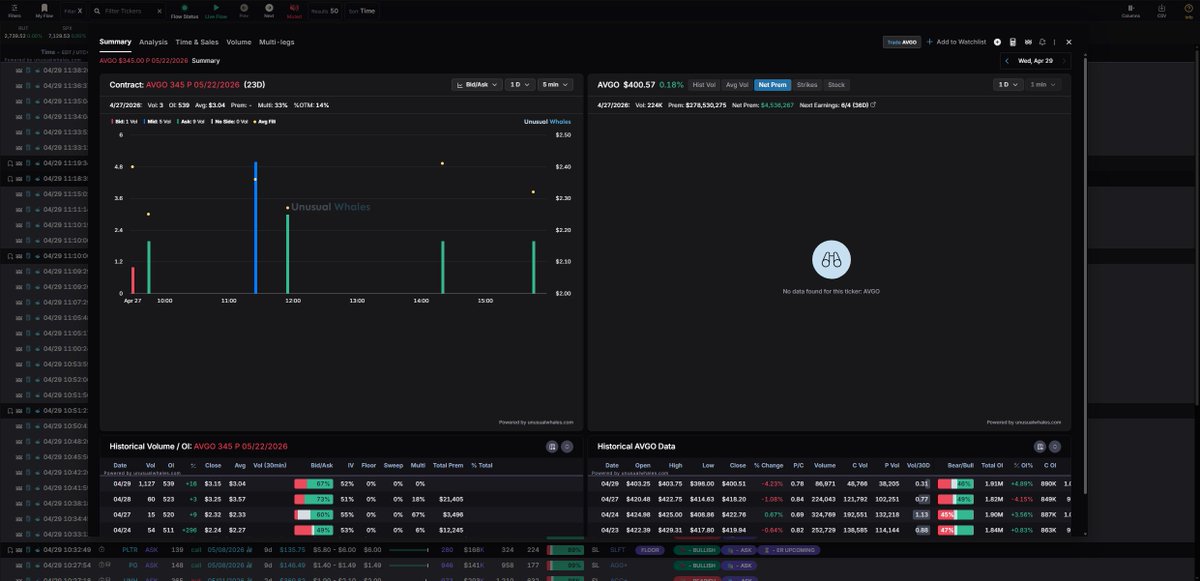Select the Stock chart mode
This screenshot has height=581, width=1200.
point(836,85)
